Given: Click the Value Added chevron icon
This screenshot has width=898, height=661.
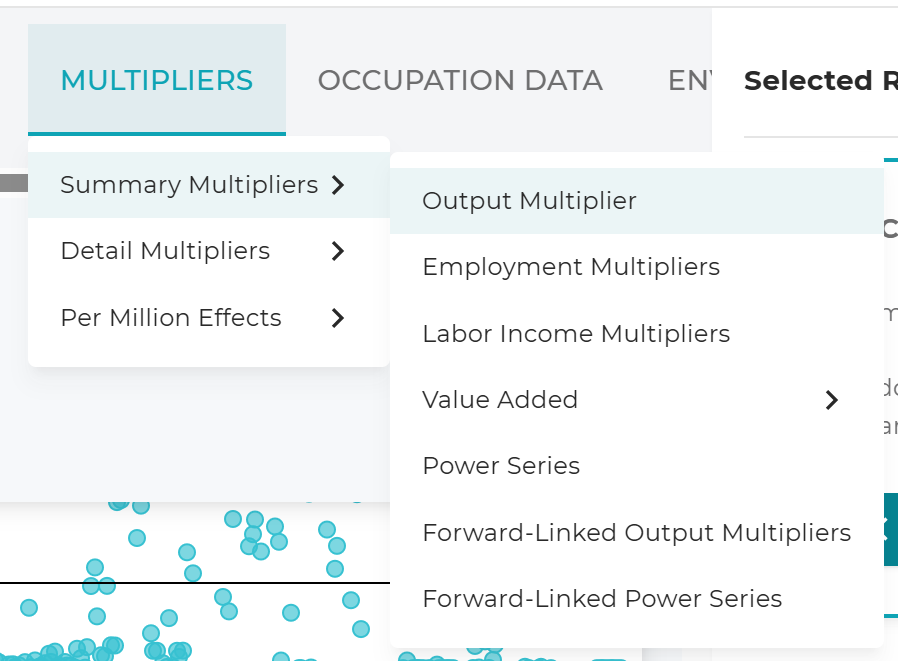Looking at the screenshot, I should 831,399.
